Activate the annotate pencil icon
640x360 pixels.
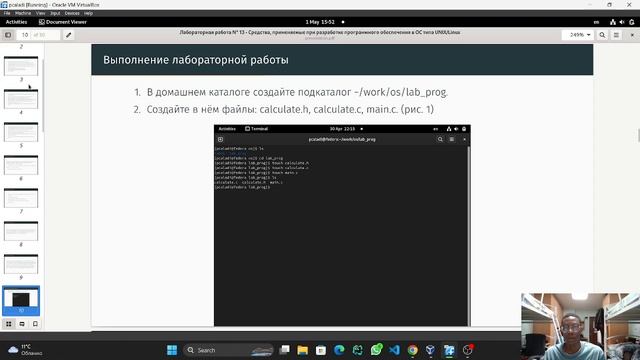[x=69, y=35]
